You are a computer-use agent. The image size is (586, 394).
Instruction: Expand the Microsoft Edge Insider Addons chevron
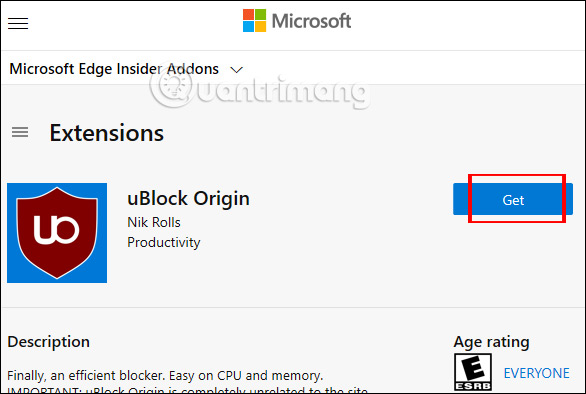click(236, 70)
